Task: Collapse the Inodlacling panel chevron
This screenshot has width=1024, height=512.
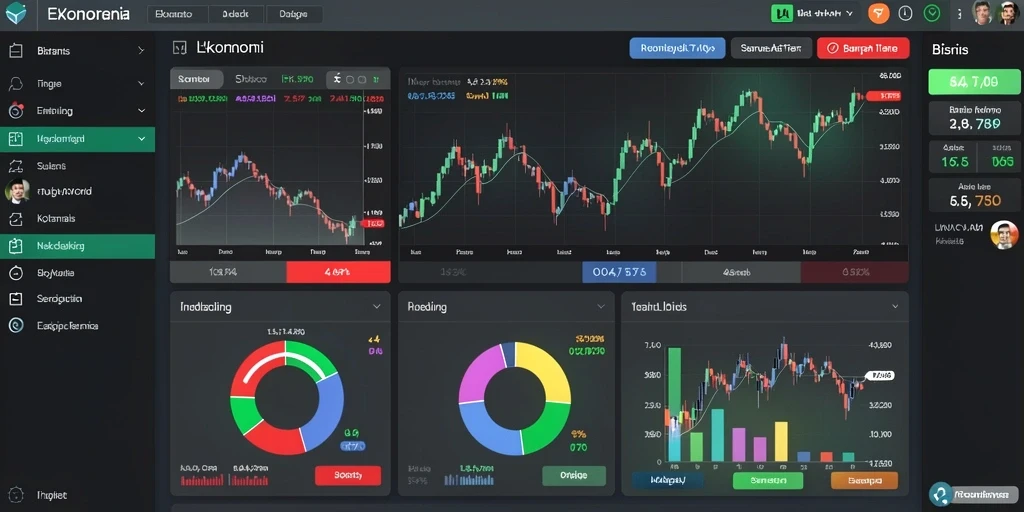Action: [x=376, y=306]
